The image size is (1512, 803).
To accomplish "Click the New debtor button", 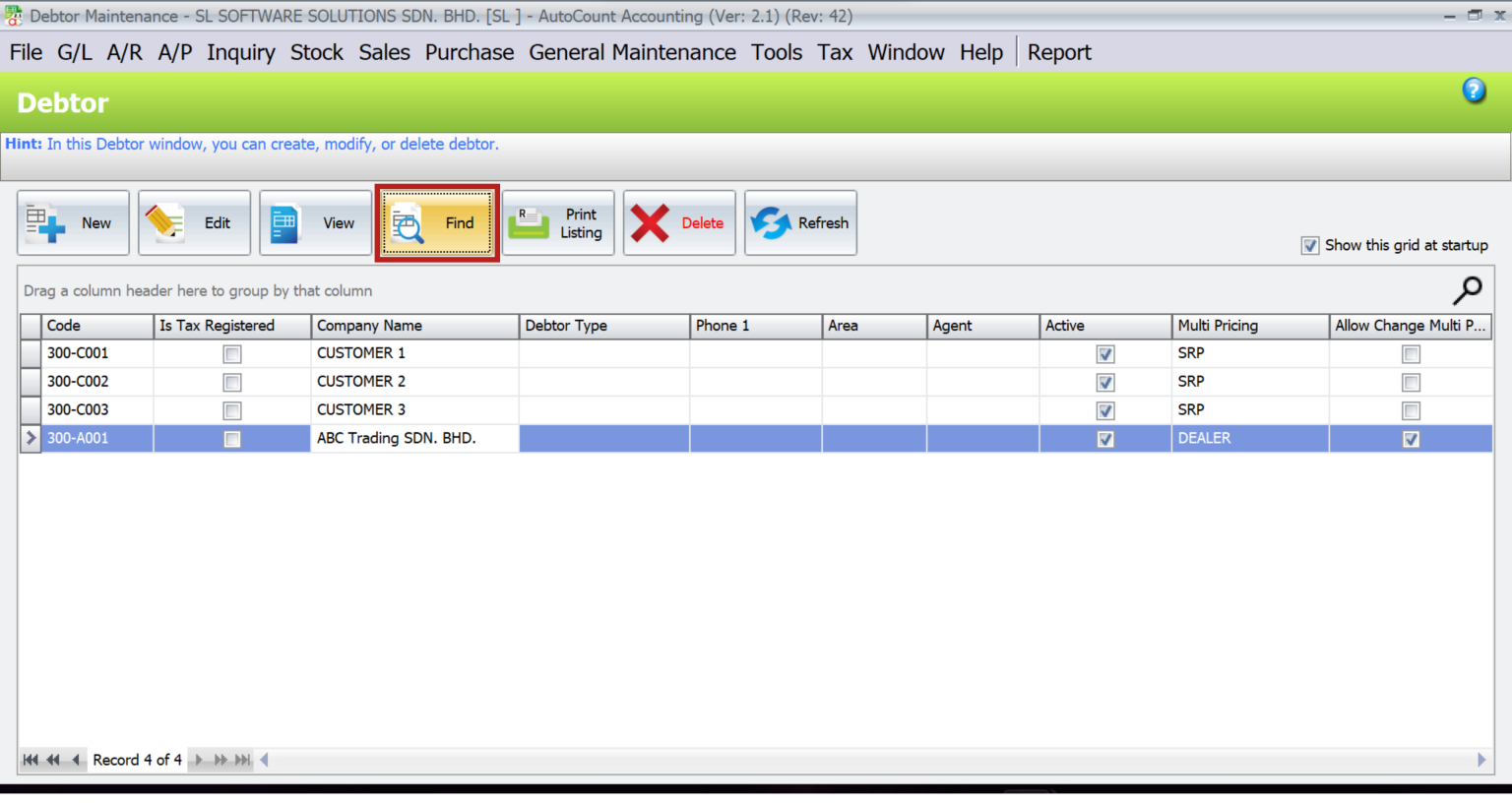I will 73,223.
